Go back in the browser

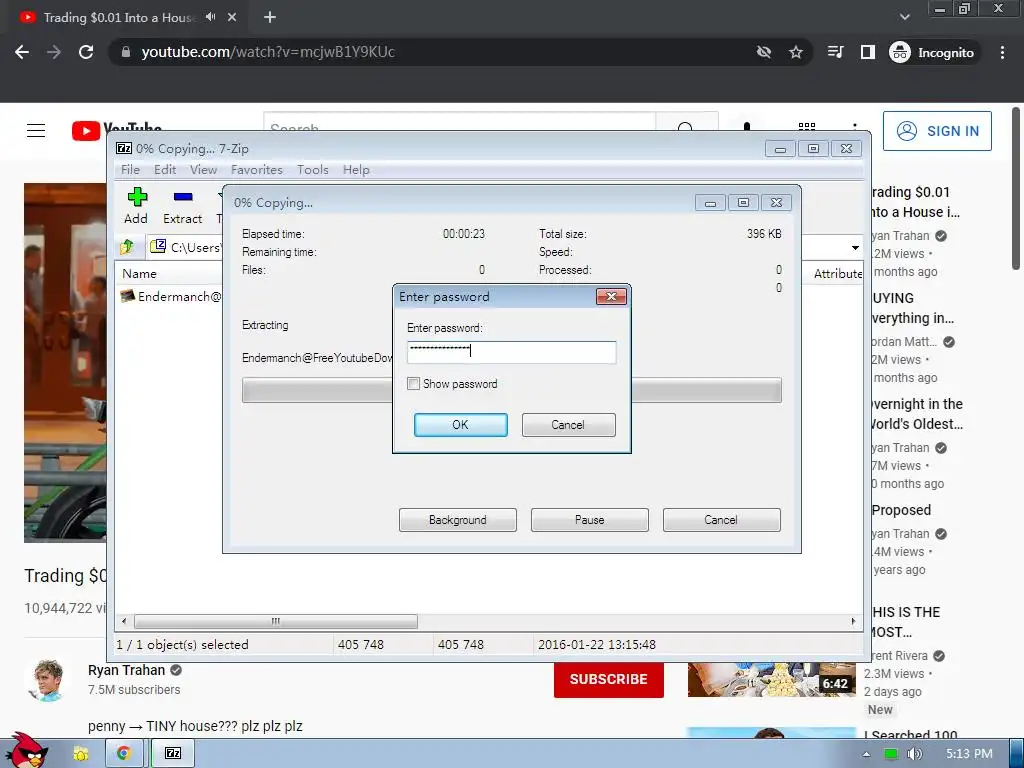pos(22,52)
